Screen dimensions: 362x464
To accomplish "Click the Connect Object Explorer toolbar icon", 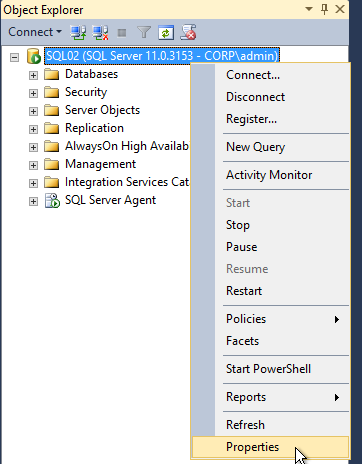I will (x=78, y=33).
